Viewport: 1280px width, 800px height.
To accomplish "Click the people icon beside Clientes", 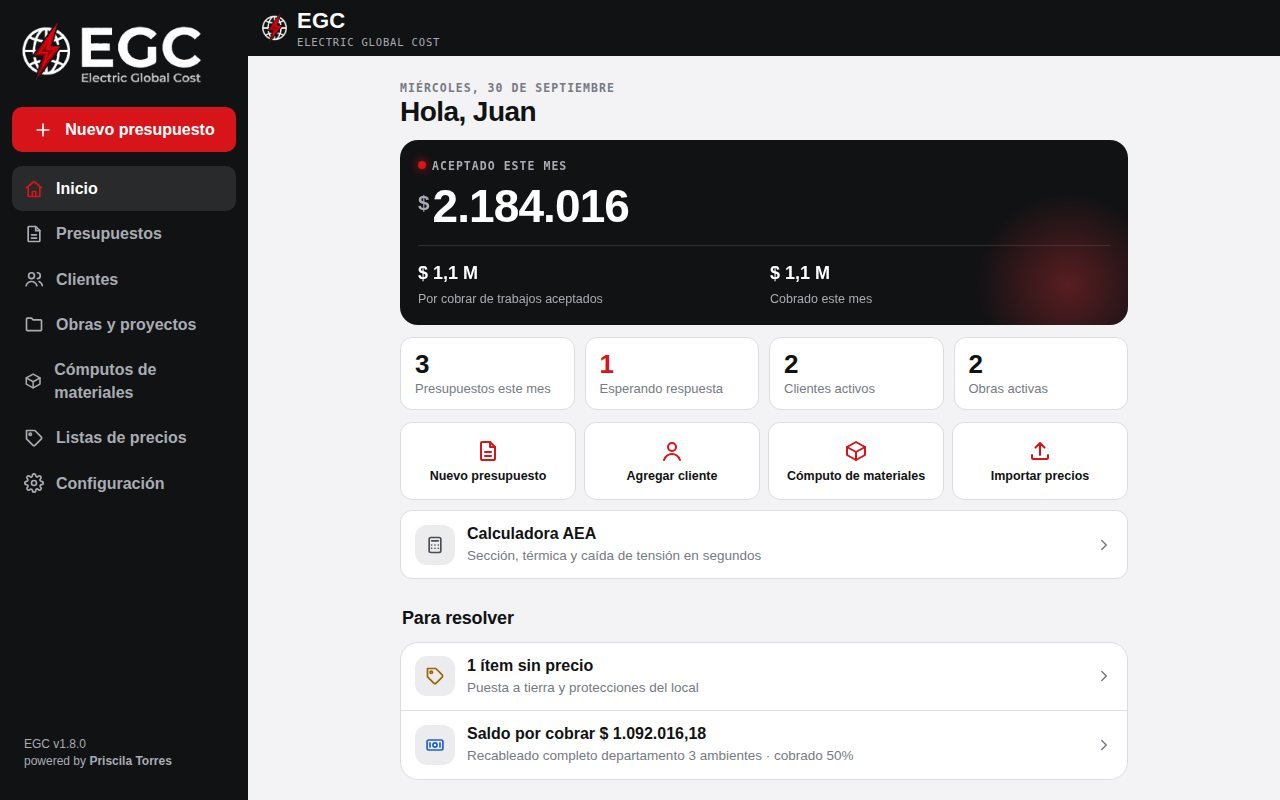I will pyautogui.click(x=34, y=280).
